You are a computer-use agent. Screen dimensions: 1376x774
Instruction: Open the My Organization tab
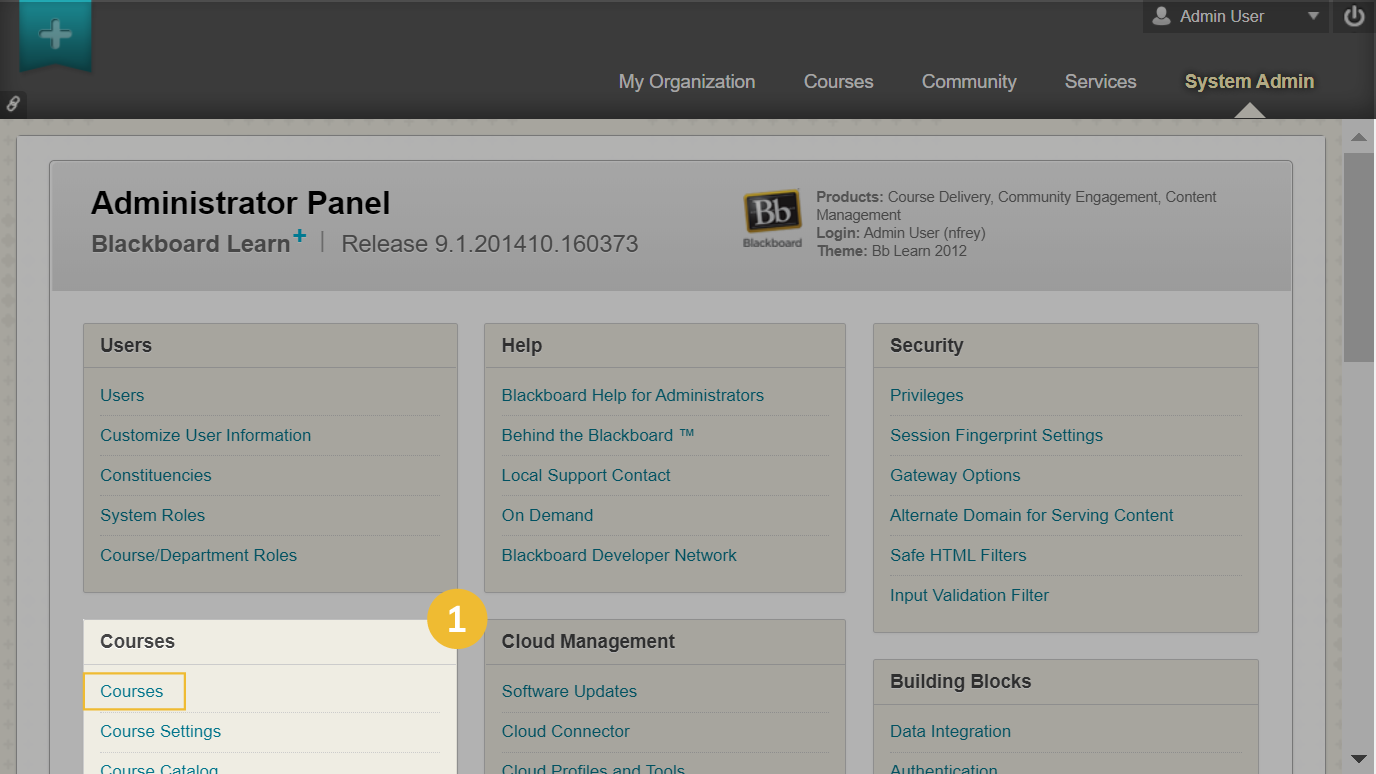pyautogui.click(x=687, y=82)
